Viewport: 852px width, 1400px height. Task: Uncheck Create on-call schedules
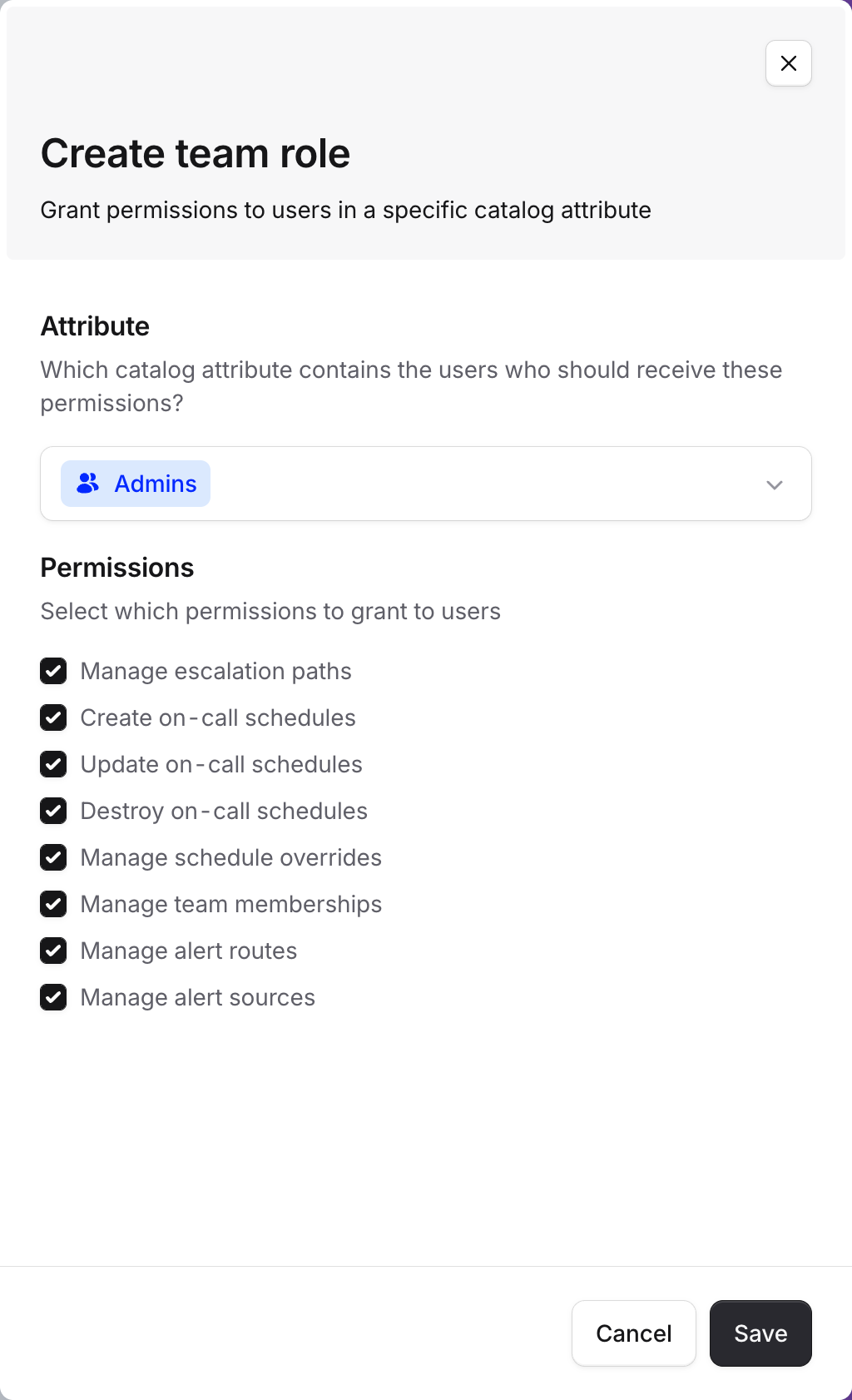coord(53,717)
